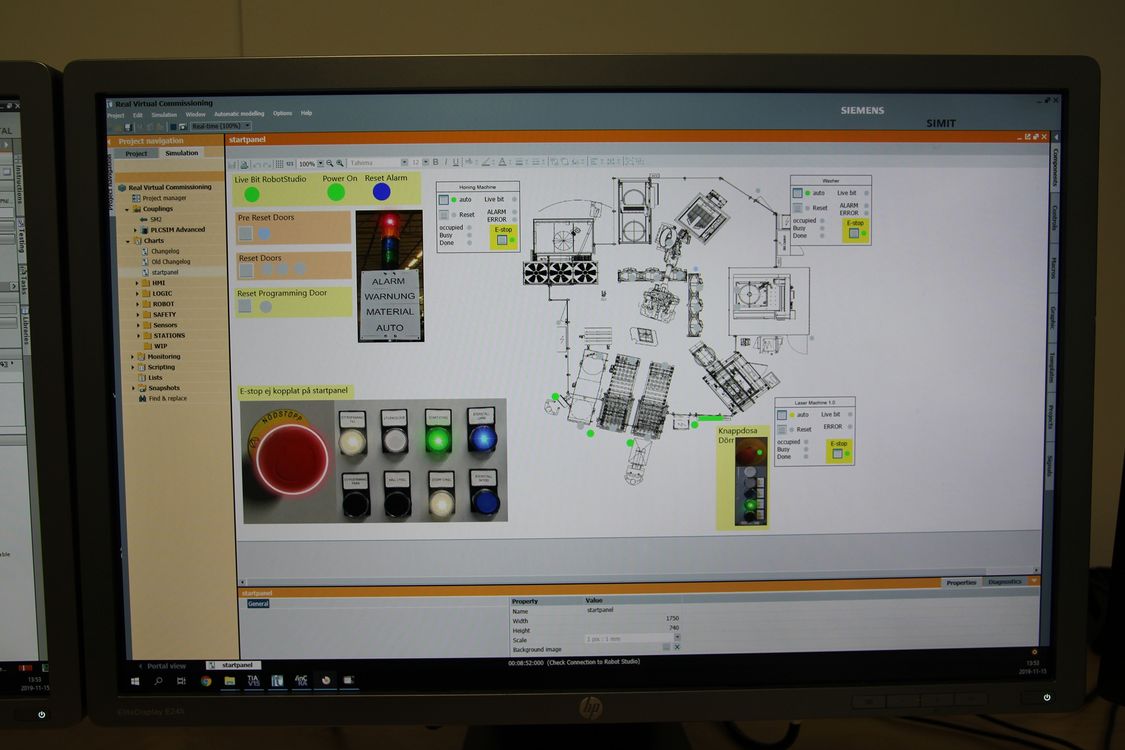Screen dimensions: 1125x750
Task: Collapse the Charts tree node
Action: pos(128,241)
